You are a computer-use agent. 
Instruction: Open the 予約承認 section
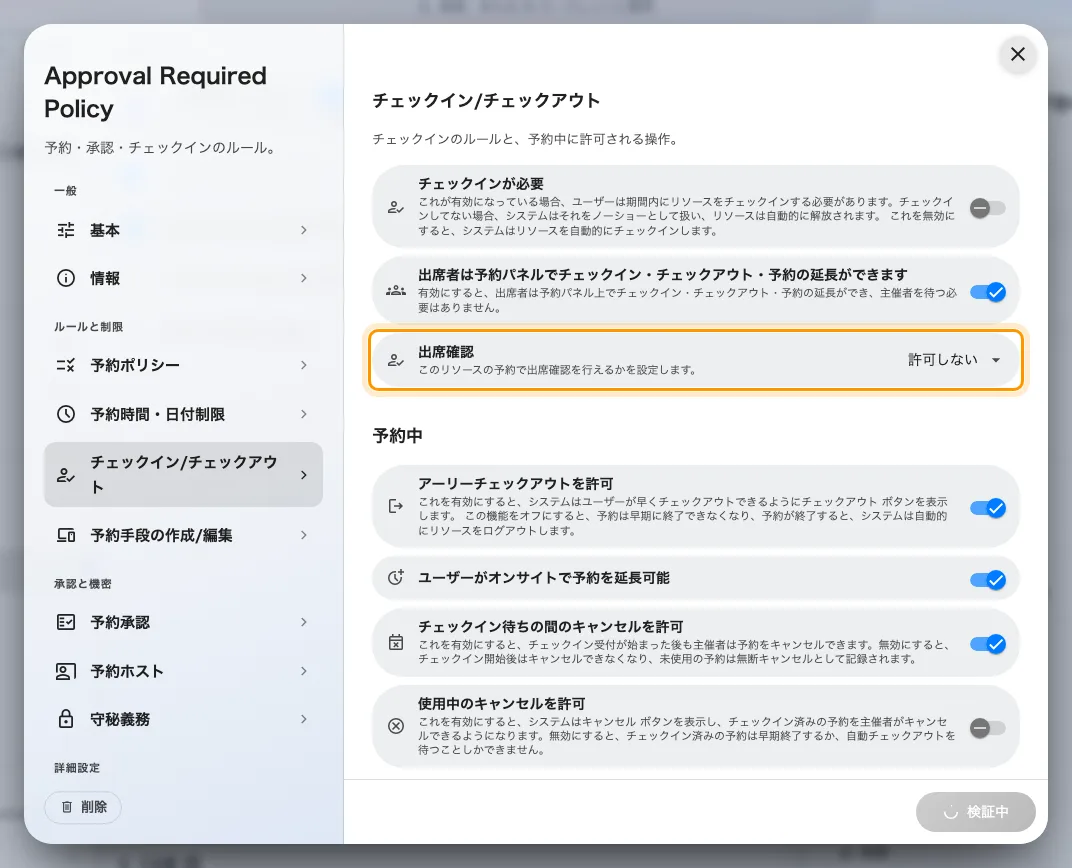tap(183, 622)
